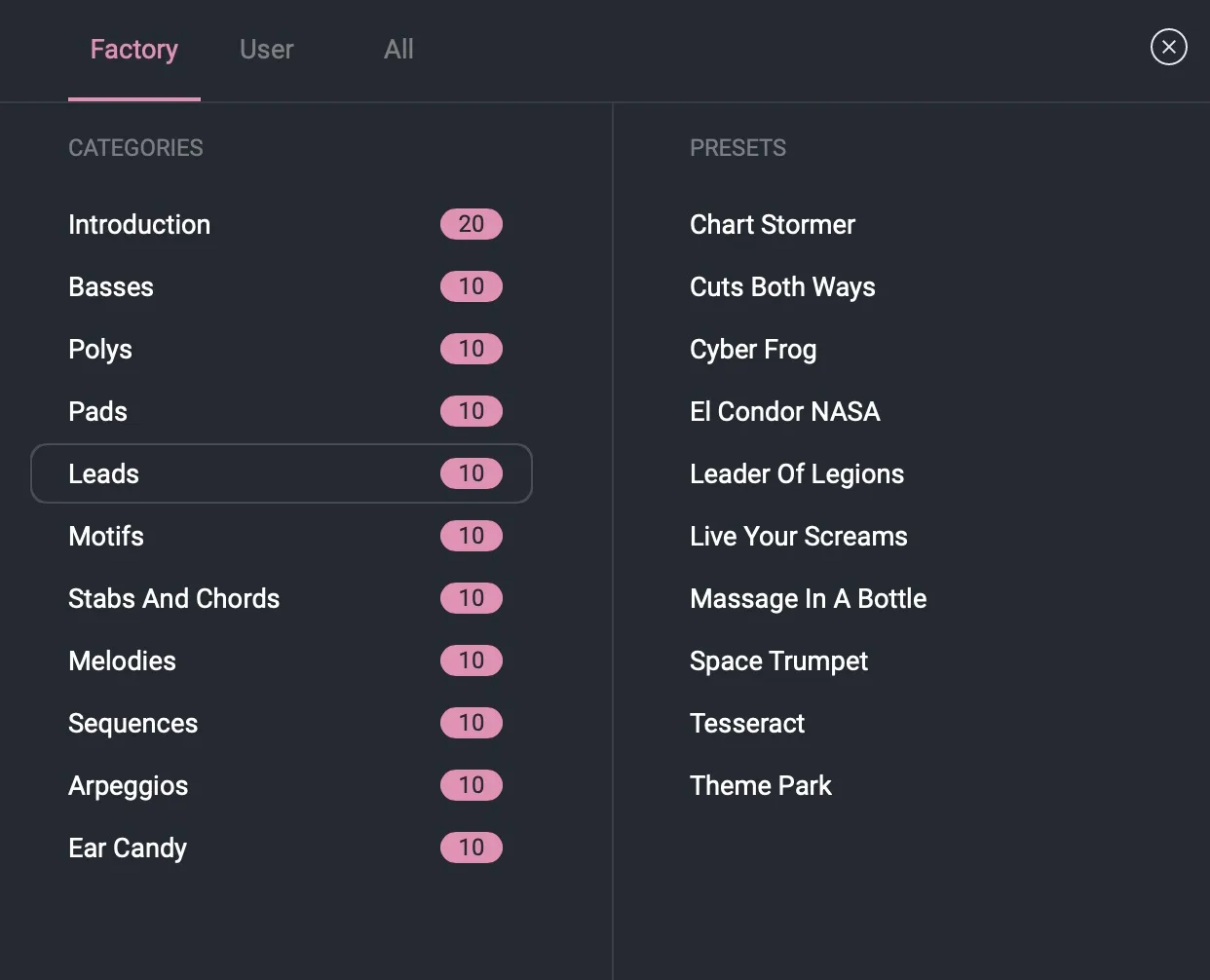Load the Massage In A Bottle preset
The image size is (1210, 980).
tap(808, 599)
